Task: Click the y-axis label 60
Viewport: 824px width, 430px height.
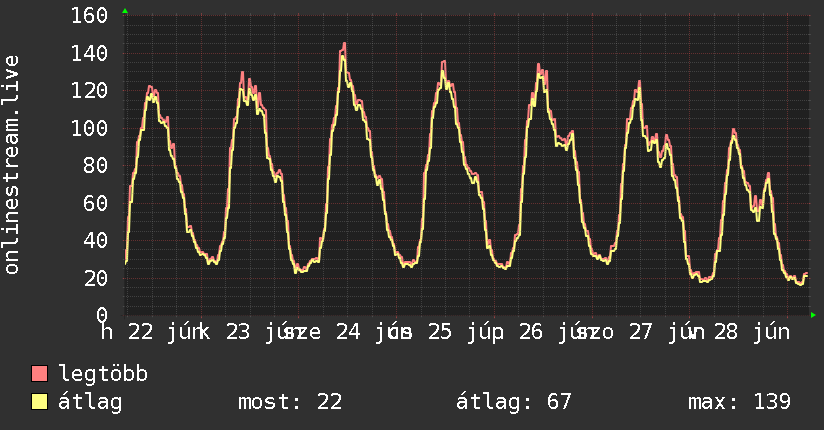Action: 96,203
